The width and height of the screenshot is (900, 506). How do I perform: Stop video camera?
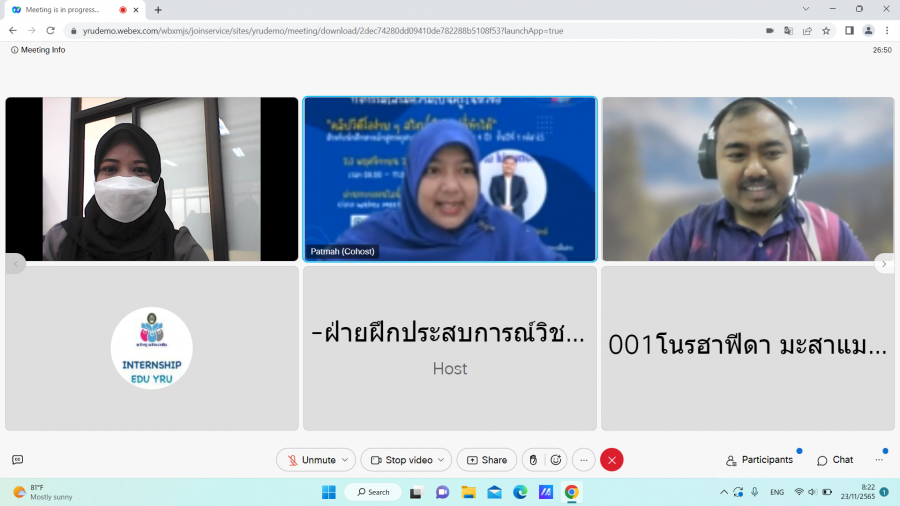(403, 460)
